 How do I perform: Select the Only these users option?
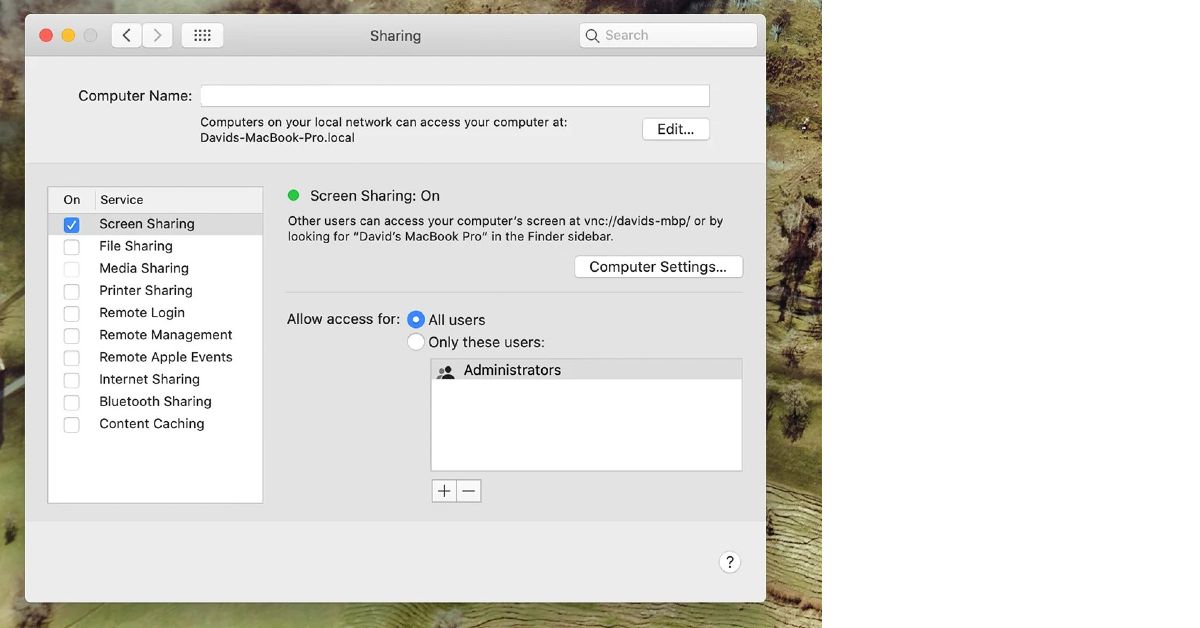tap(416, 341)
